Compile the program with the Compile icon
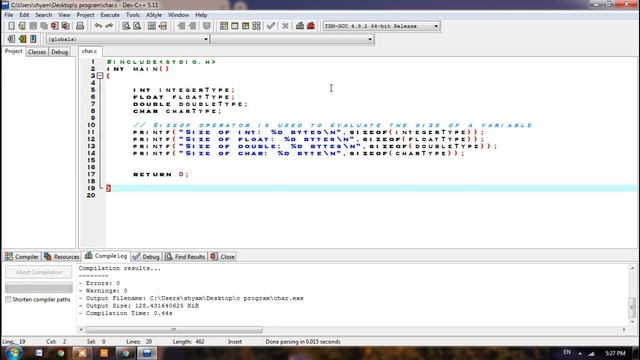 click(224, 26)
